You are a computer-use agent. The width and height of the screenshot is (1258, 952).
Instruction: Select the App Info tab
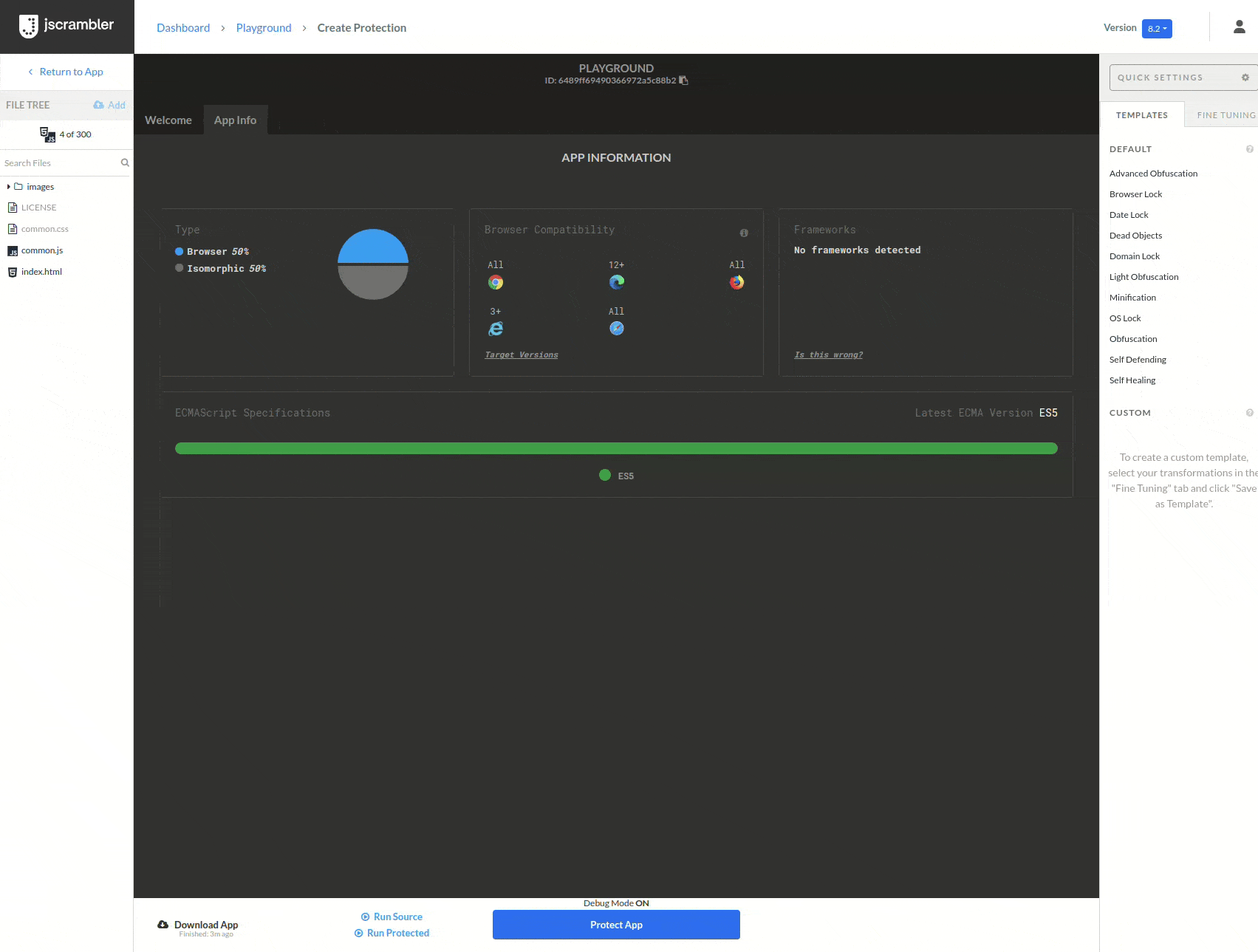click(x=236, y=120)
